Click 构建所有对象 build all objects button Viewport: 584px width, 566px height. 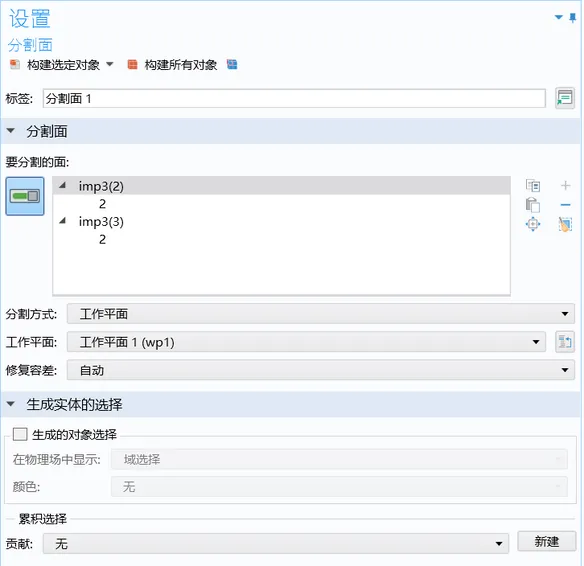pyautogui.click(x=172, y=65)
